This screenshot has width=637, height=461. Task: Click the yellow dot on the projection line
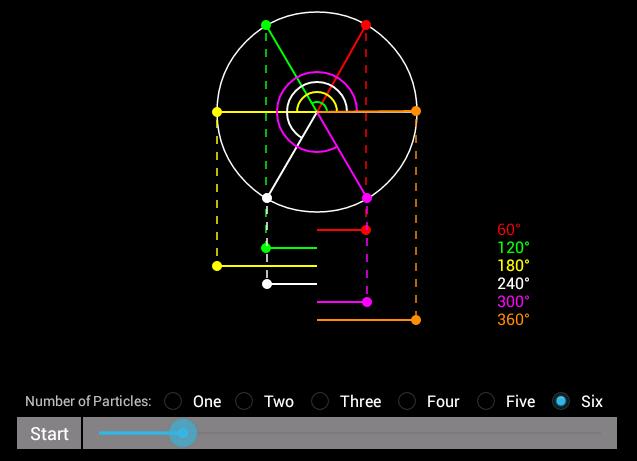pyautogui.click(x=217, y=266)
